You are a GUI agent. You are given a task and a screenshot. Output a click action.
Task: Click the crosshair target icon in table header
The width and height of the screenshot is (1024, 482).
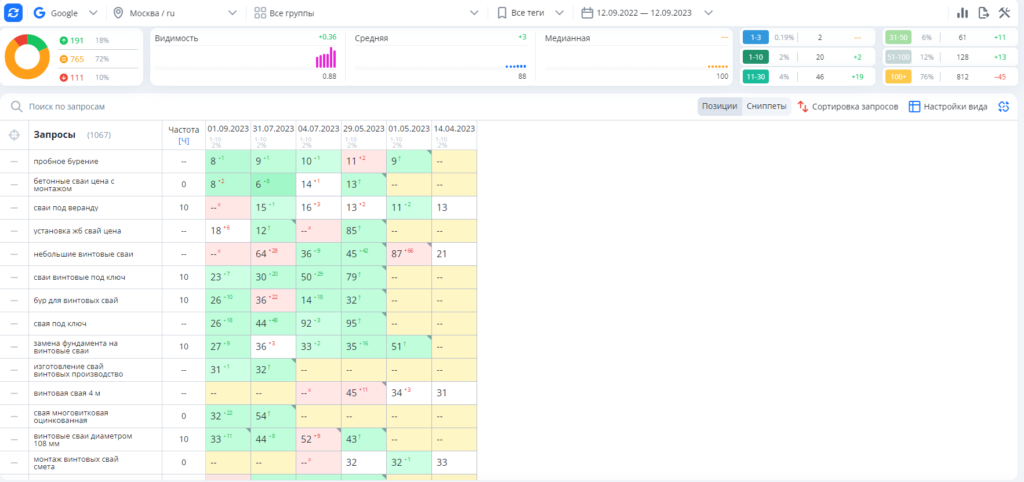[14, 135]
